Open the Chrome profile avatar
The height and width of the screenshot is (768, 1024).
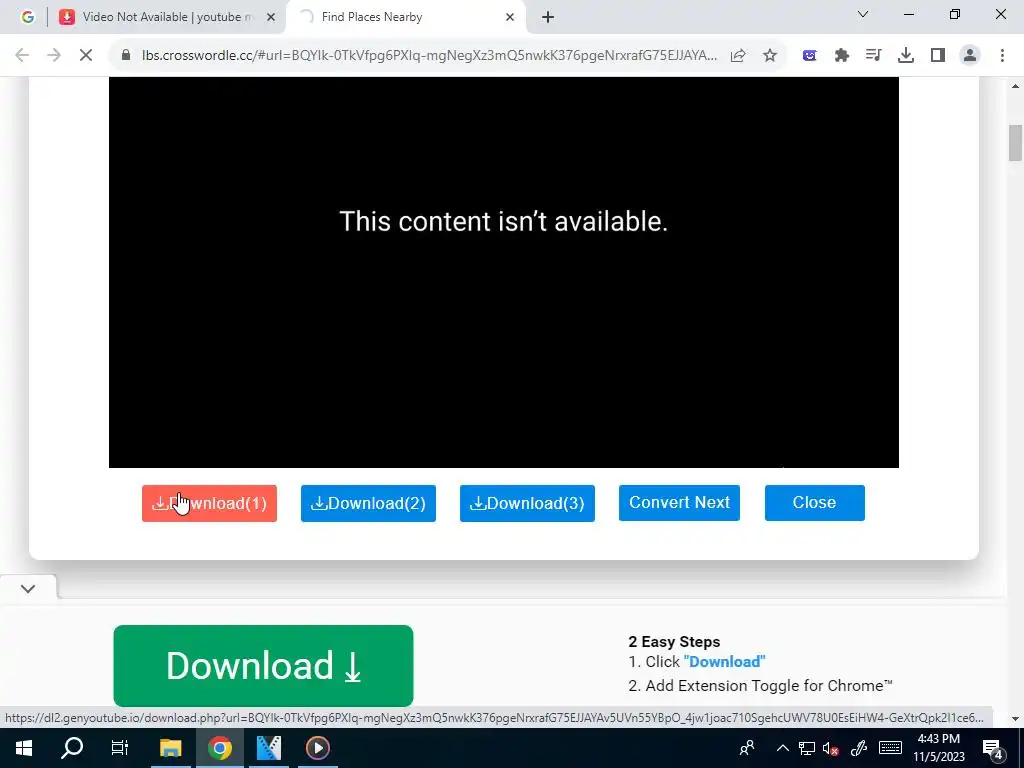click(970, 56)
